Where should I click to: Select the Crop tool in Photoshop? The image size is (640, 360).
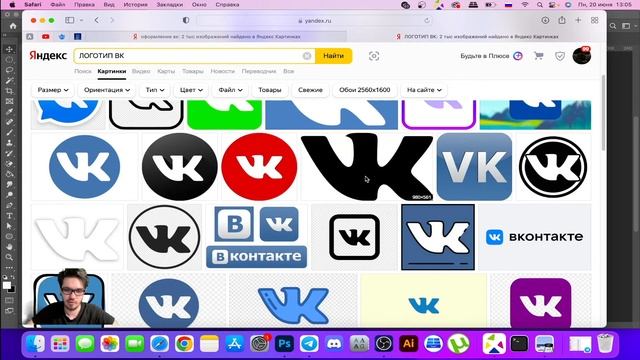click(x=9, y=91)
